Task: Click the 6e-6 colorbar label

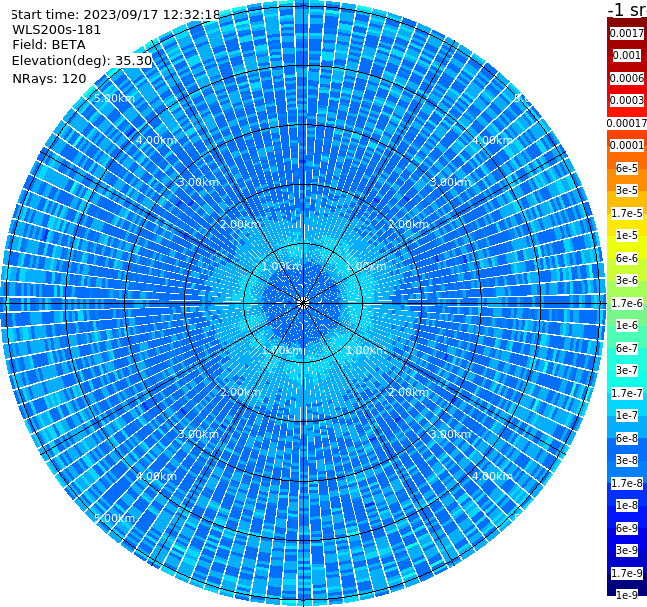Action: (627, 258)
